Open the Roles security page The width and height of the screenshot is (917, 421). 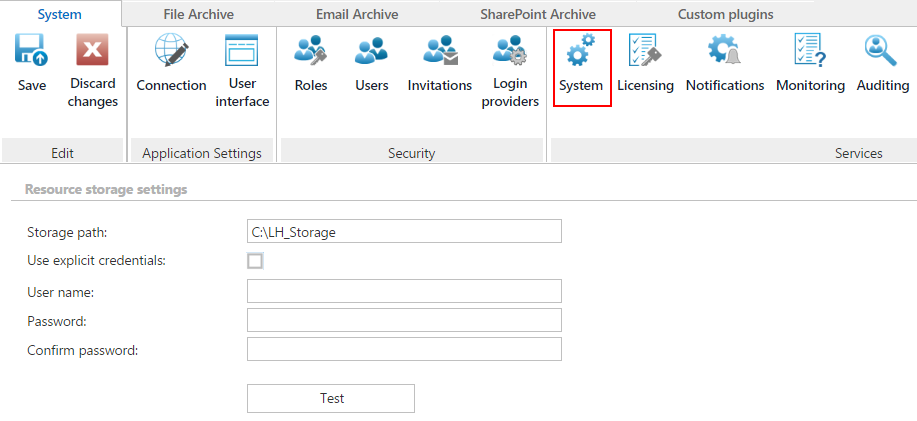pos(311,51)
